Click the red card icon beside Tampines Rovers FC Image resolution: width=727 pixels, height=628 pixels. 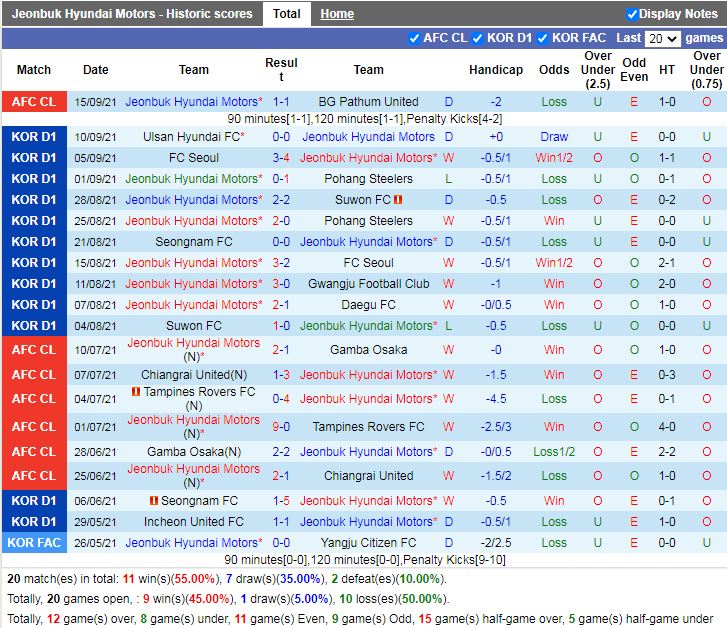pos(136,392)
